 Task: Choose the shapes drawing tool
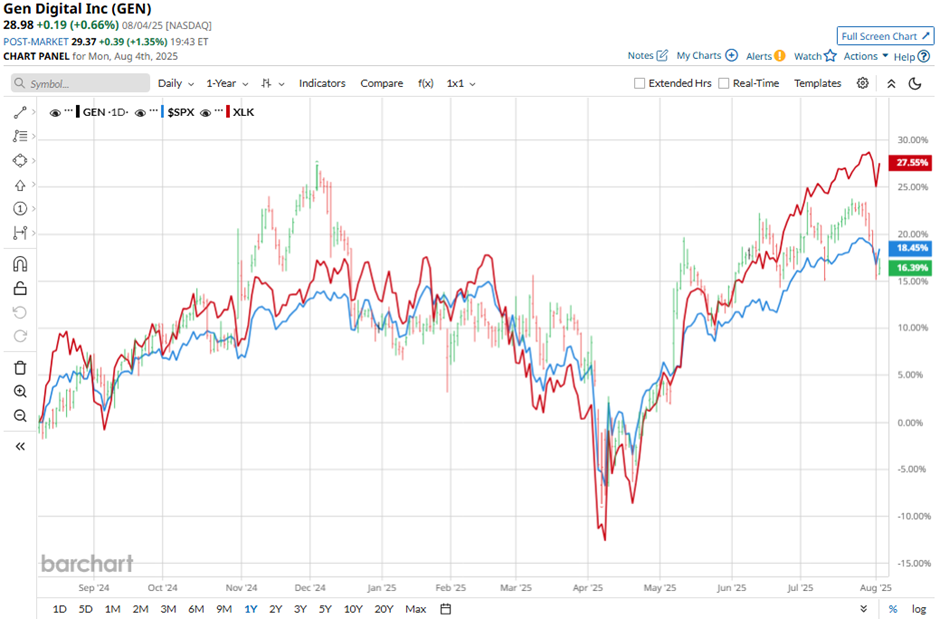coord(20,161)
